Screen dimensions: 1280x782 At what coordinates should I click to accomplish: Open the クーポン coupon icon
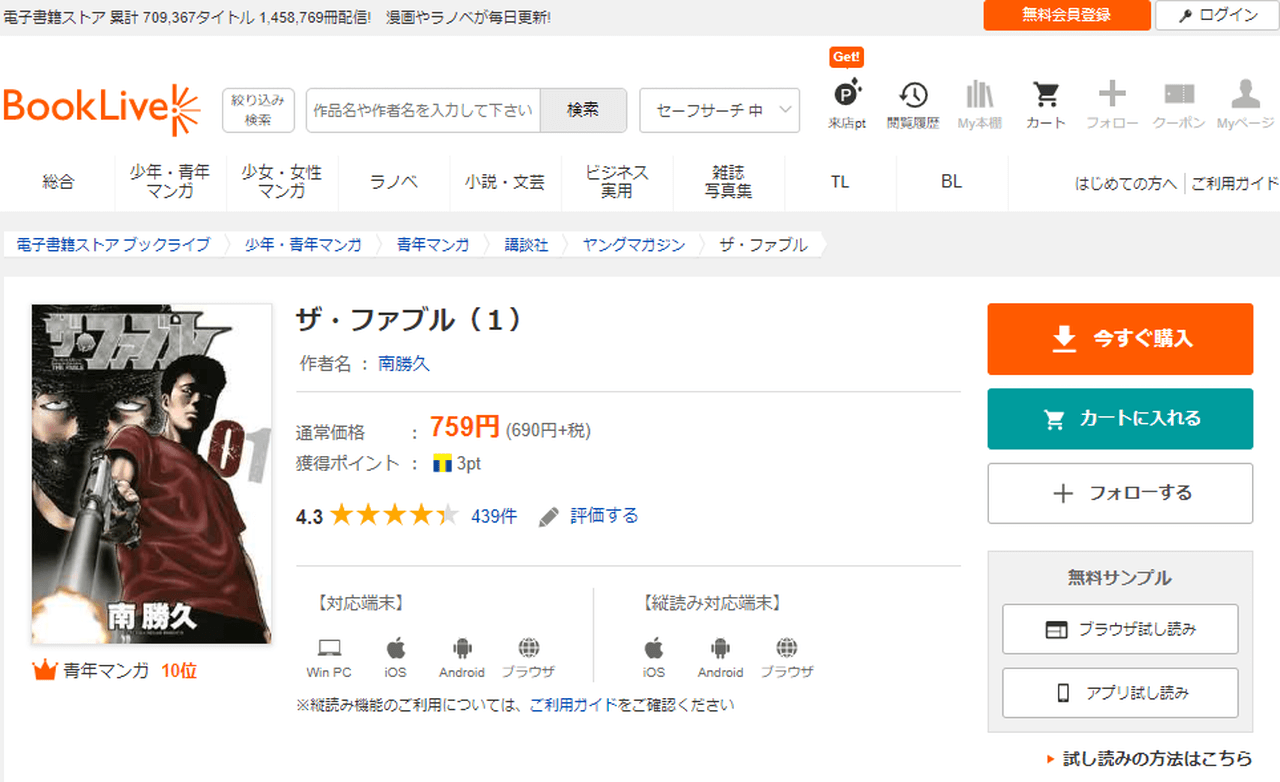point(1179,97)
